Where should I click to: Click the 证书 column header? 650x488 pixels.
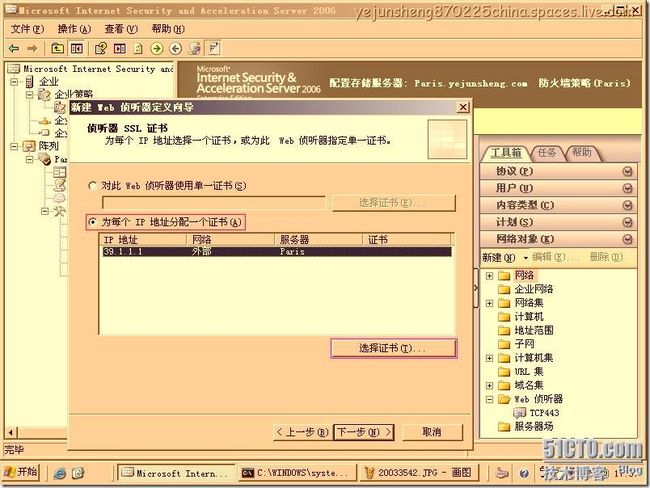point(407,240)
